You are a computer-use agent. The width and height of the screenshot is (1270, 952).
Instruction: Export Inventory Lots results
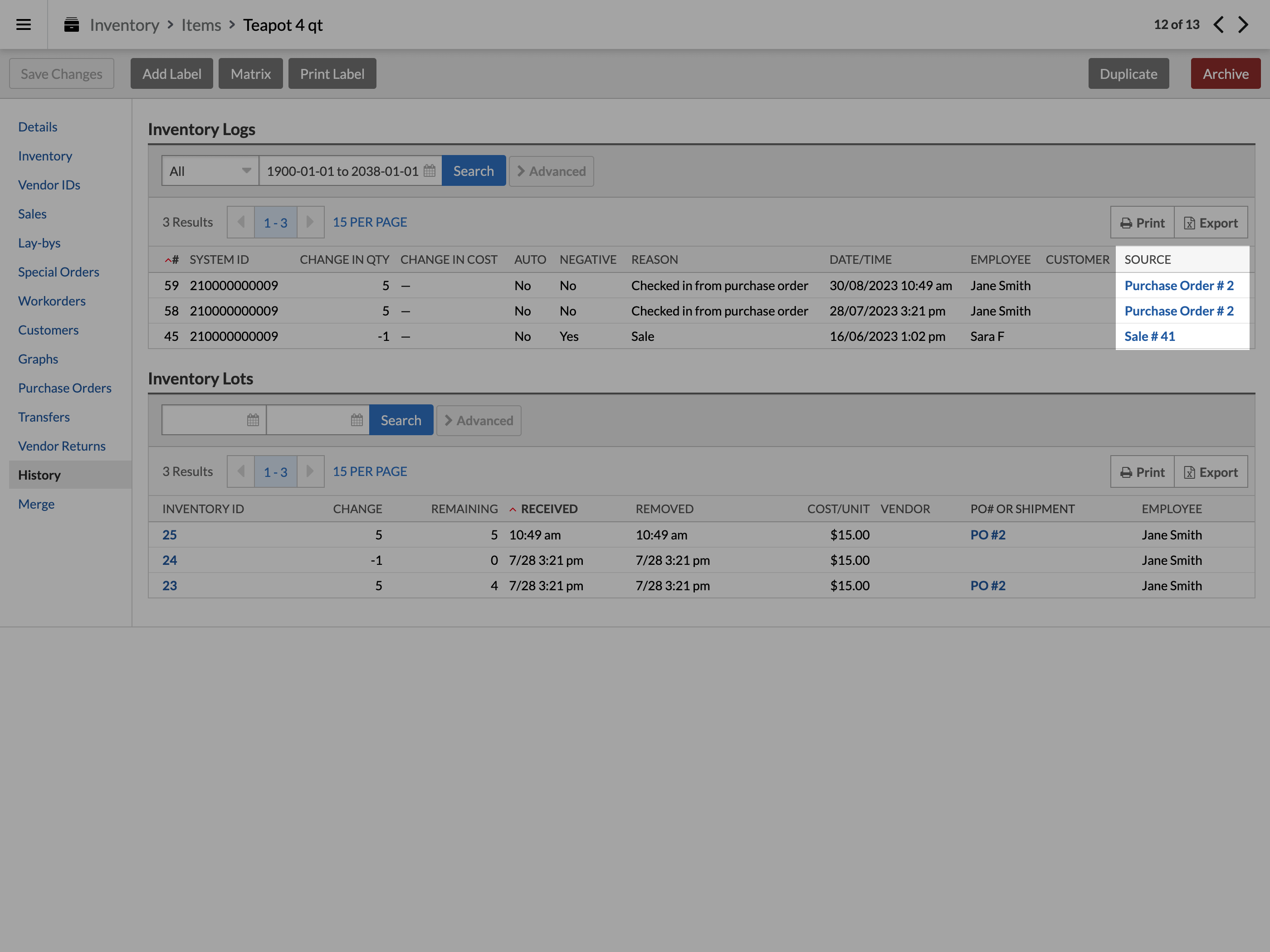pyautogui.click(x=1211, y=472)
